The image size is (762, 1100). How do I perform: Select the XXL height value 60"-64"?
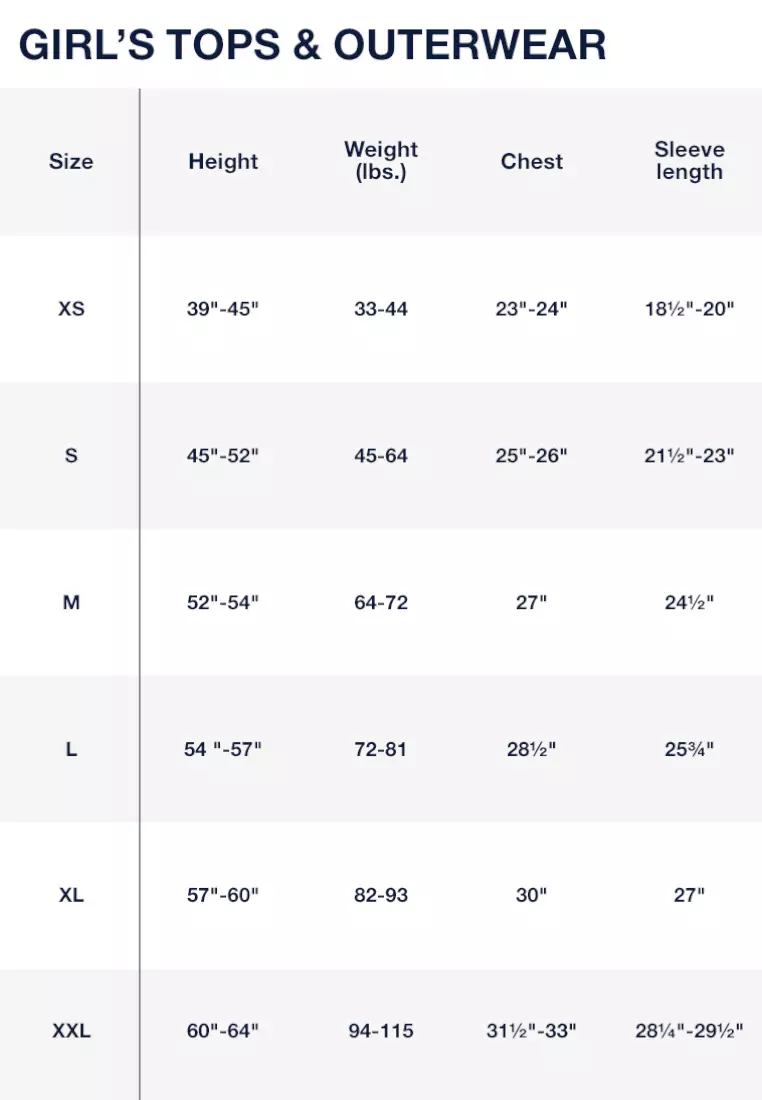[x=223, y=1031]
